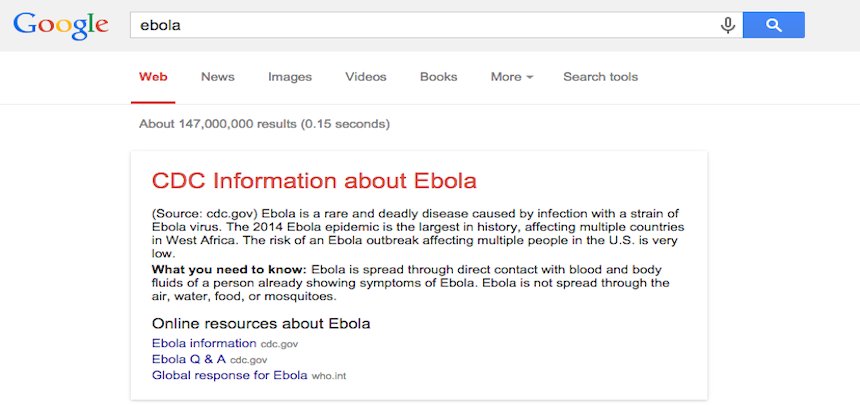Open the Images tab
860x405 pixels.
coord(290,77)
